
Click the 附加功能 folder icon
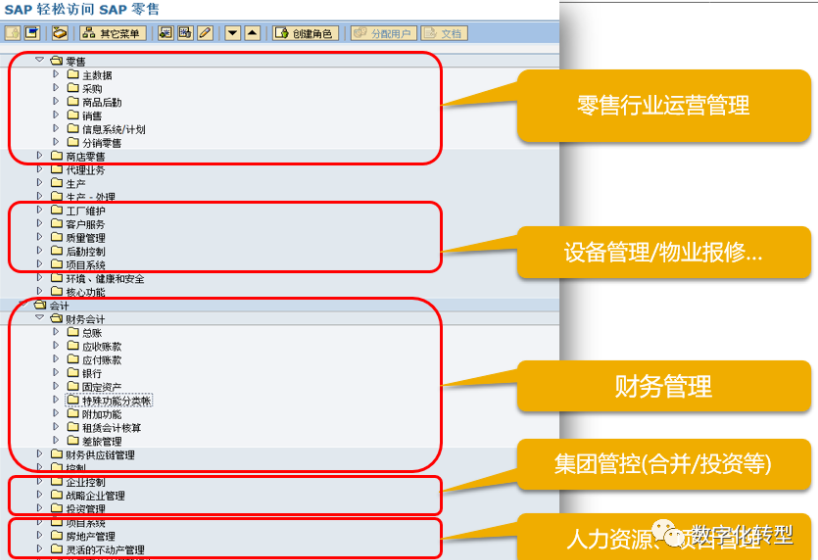point(73,413)
